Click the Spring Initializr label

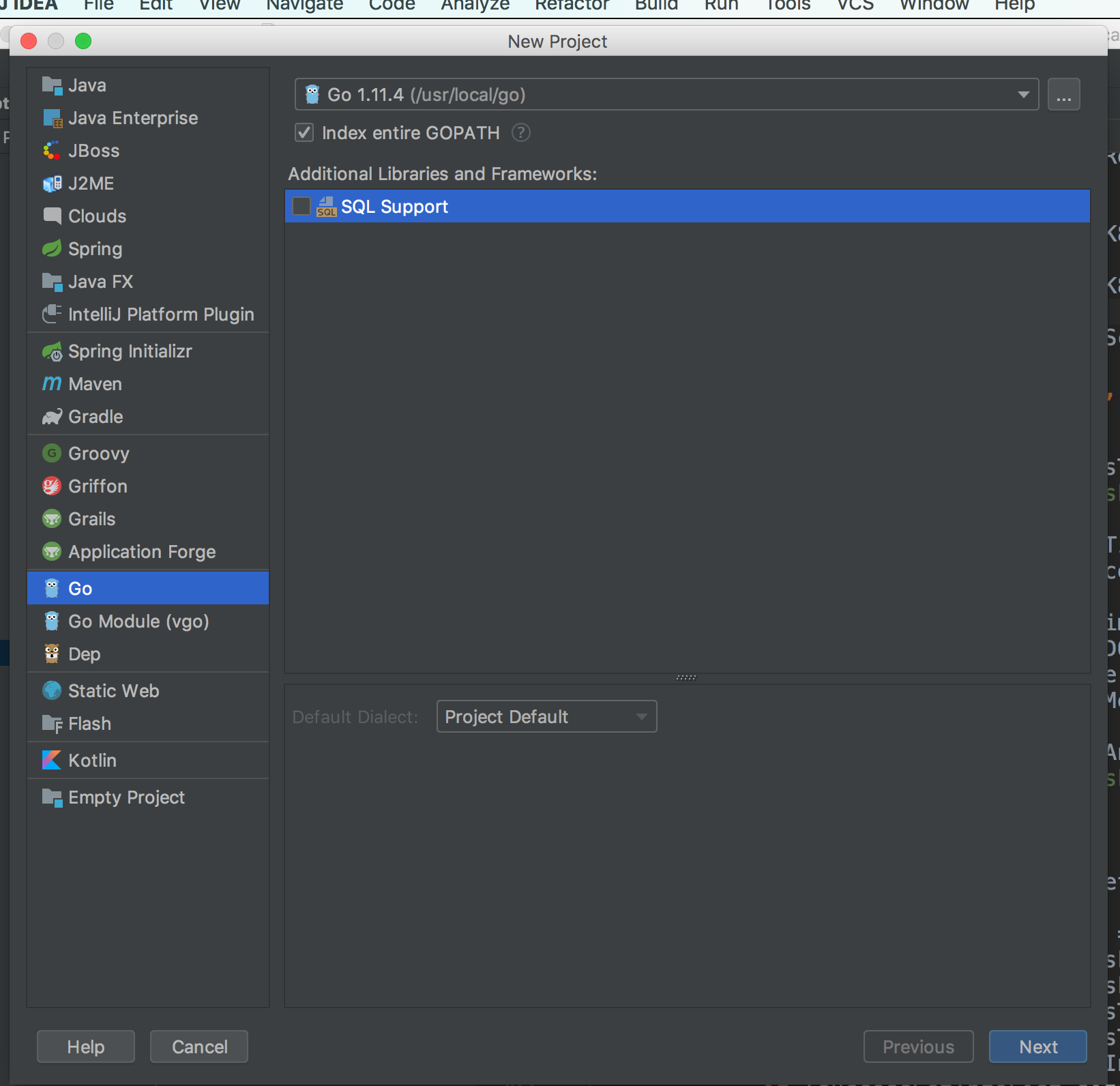130,351
